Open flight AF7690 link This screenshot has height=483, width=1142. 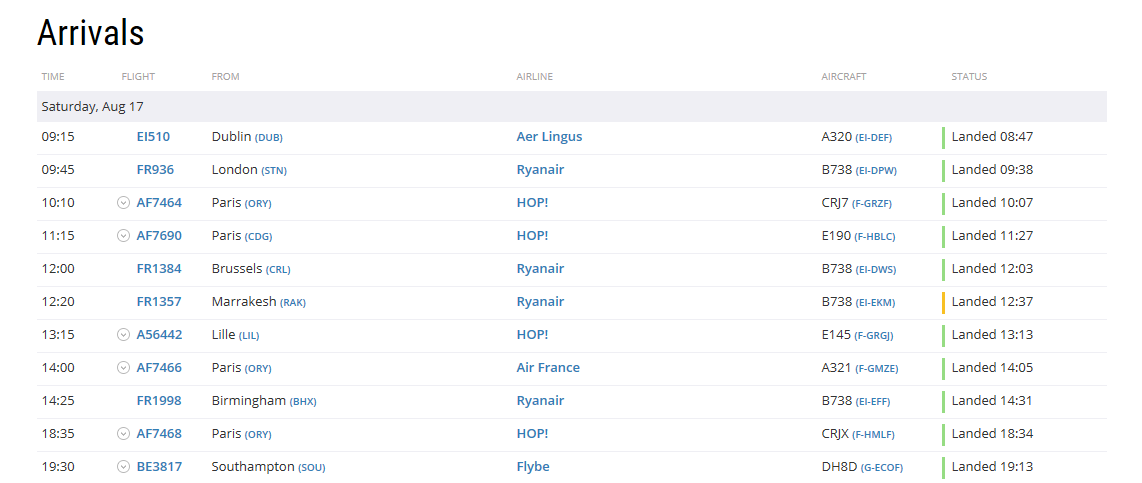pyautogui.click(x=160, y=235)
